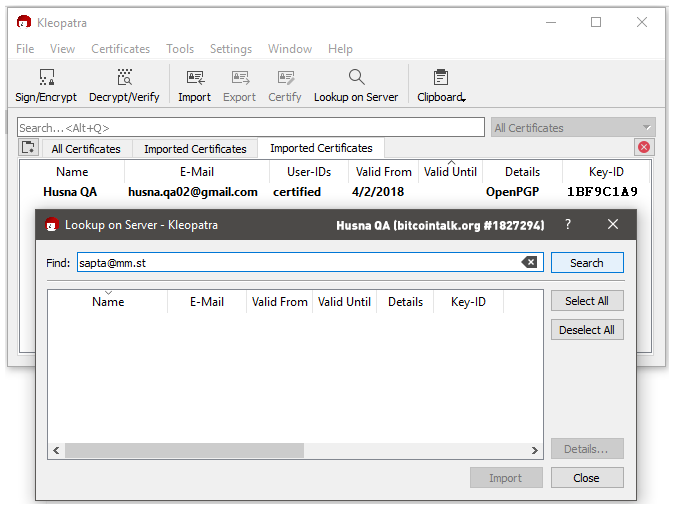Click the dialog help question mark
The height and width of the screenshot is (510, 675).
pyautogui.click(x=568, y=224)
